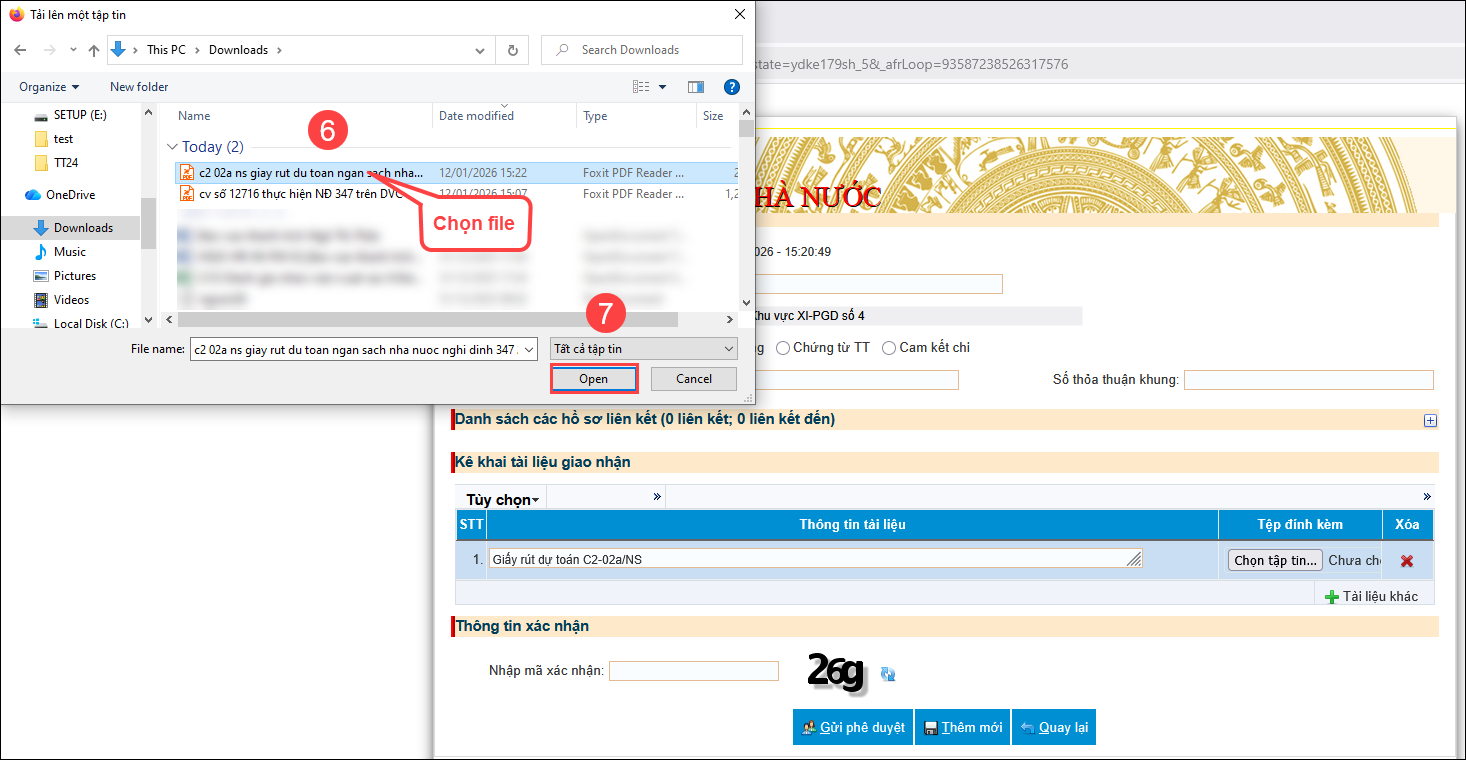Click the forward navigation arrow

[48, 50]
